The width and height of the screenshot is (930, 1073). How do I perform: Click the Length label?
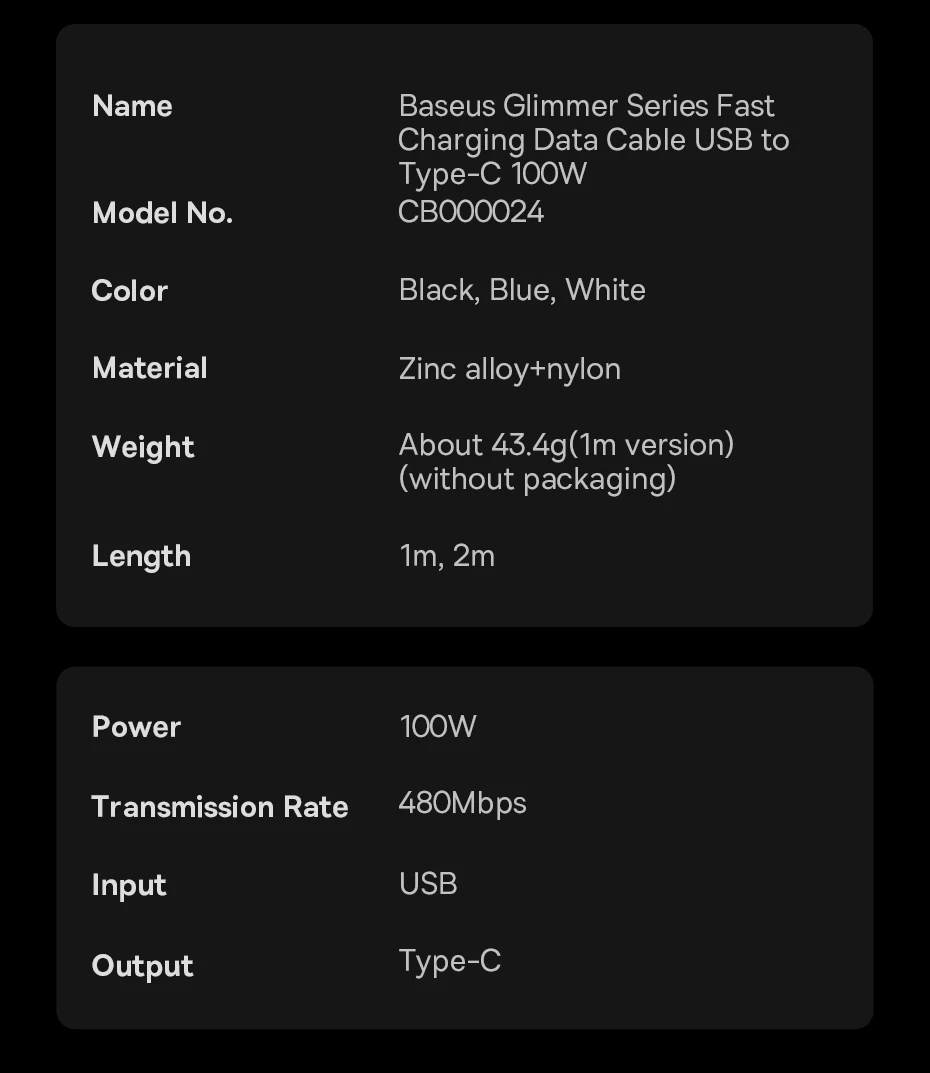[141, 556]
